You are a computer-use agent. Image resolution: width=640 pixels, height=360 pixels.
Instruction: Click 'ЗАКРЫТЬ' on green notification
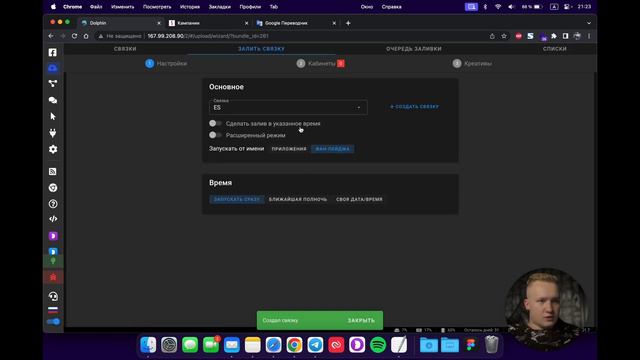coord(361,320)
